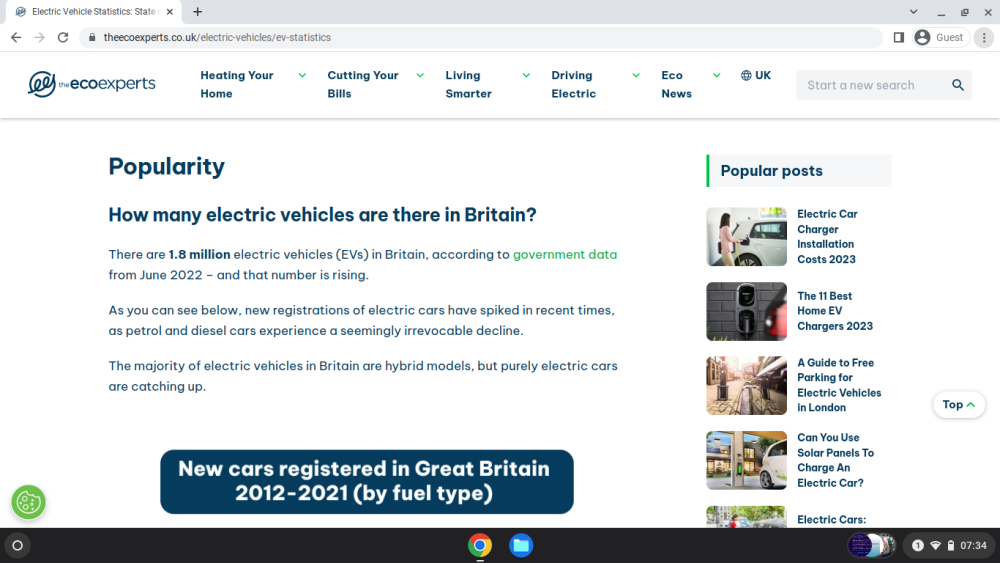1000x563 pixels.
Task: Expand the Eco News chevron
Action: pos(717,75)
